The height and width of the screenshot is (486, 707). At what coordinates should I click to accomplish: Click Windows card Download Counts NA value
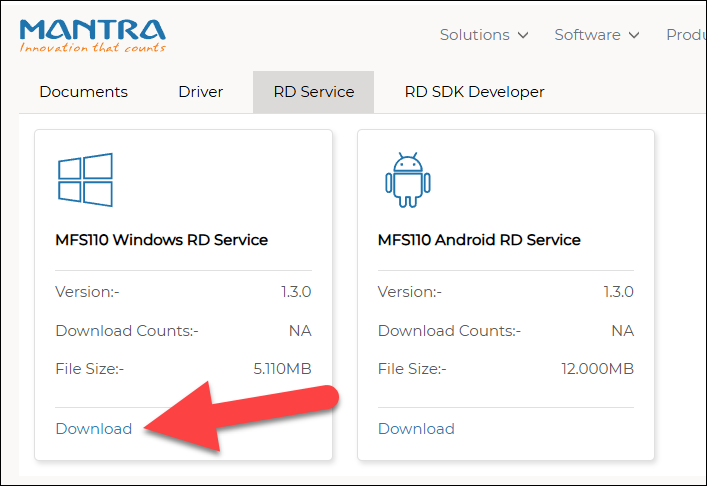[300, 331]
